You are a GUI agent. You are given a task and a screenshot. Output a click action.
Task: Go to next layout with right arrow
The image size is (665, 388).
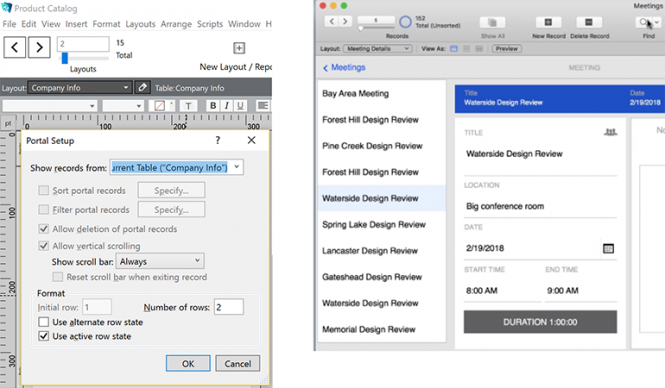(x=39, y=47)
